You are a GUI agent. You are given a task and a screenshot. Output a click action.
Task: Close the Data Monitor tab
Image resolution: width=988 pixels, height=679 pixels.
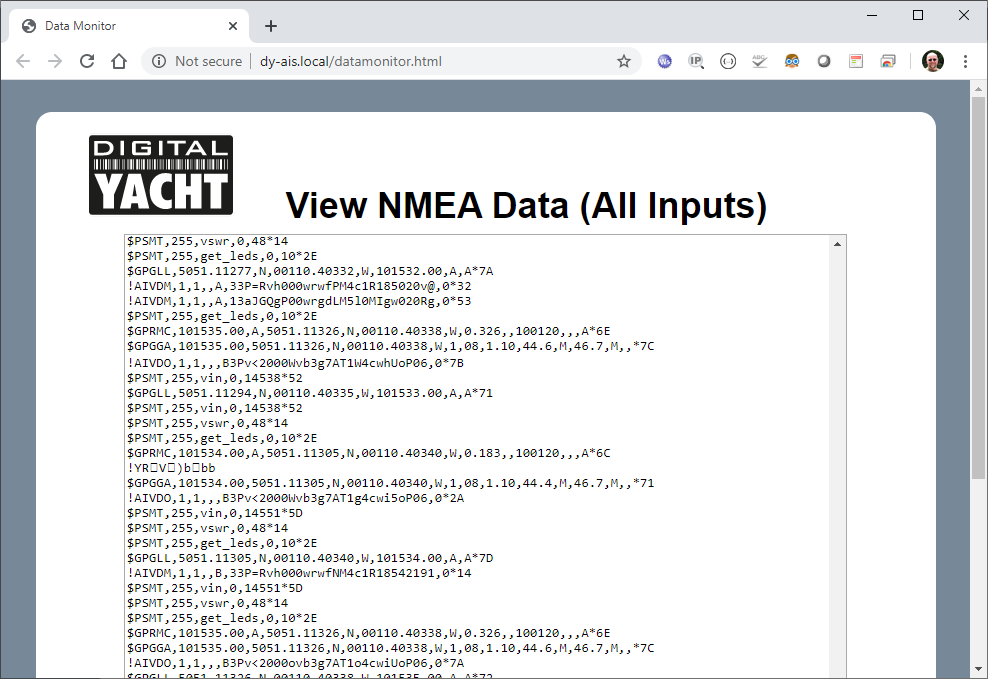(232, 26)
